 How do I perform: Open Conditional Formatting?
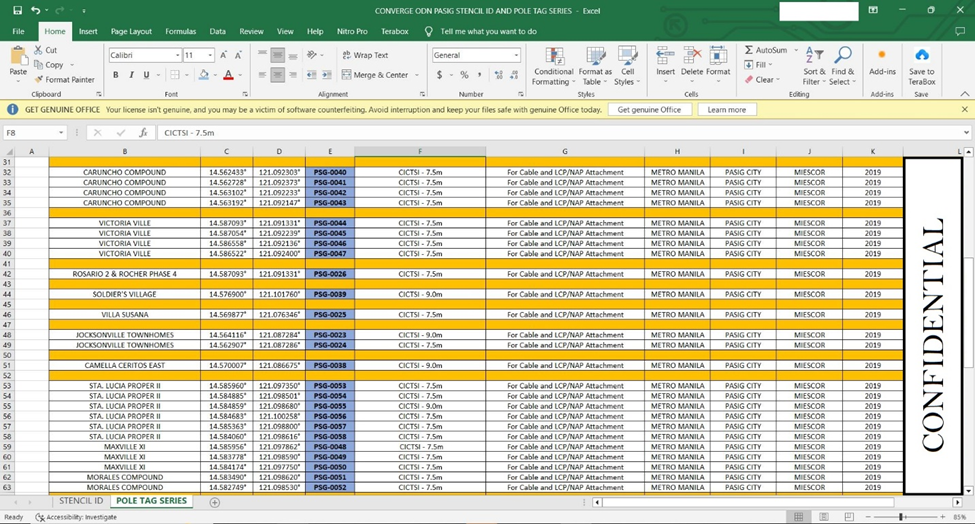coord(553,56)
